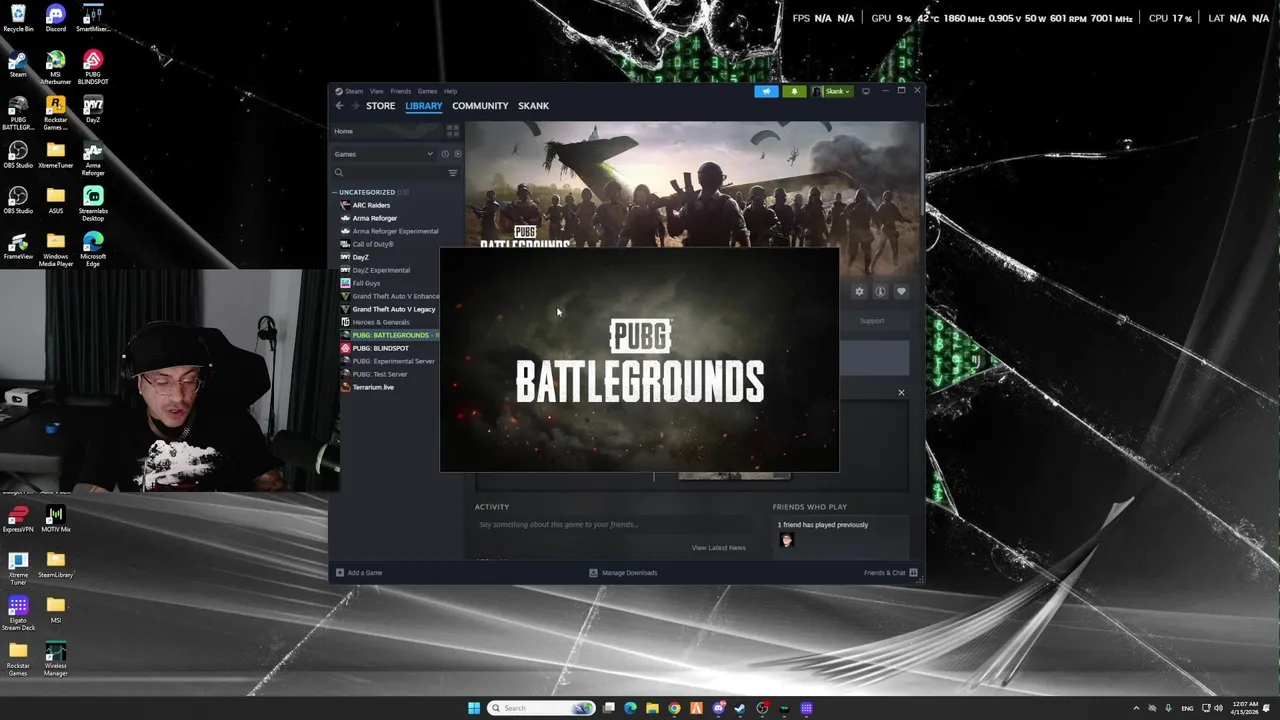Image resolution: width=1280 pixels, height=720 pixels.
Task: Open PUBG game settings gear icon
Action: click(x=859, y=292)
